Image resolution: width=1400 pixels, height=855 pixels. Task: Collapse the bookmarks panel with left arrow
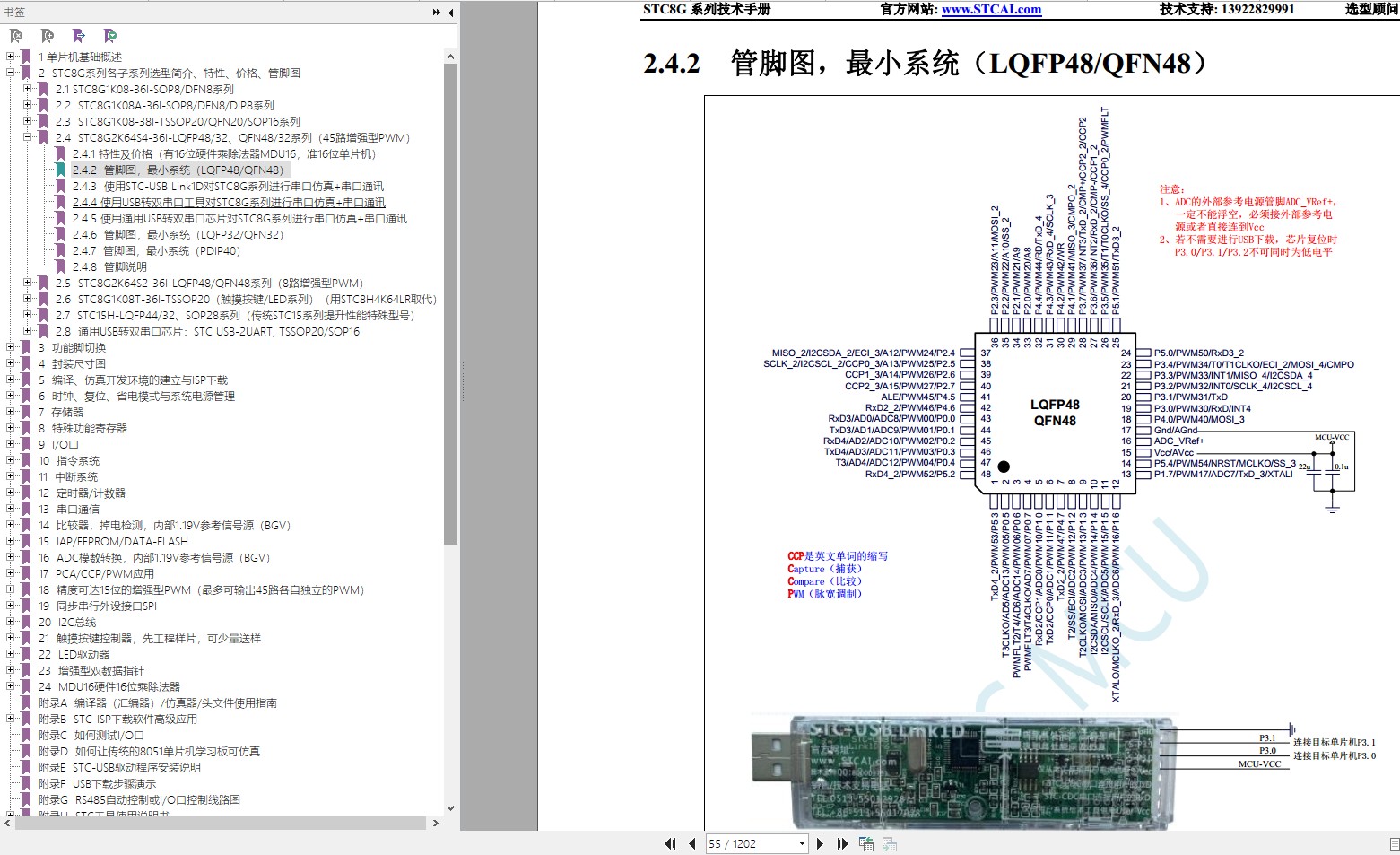[450, 13]
